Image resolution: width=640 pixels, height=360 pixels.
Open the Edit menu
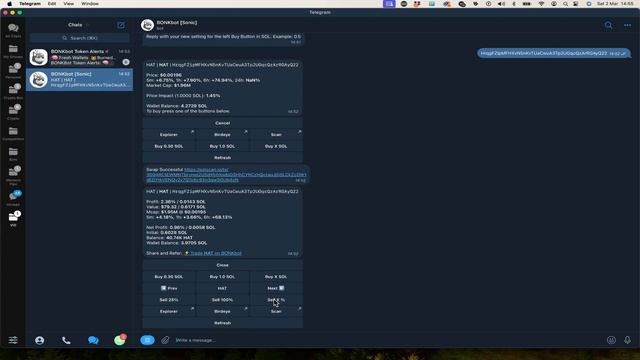click(52, 4)
